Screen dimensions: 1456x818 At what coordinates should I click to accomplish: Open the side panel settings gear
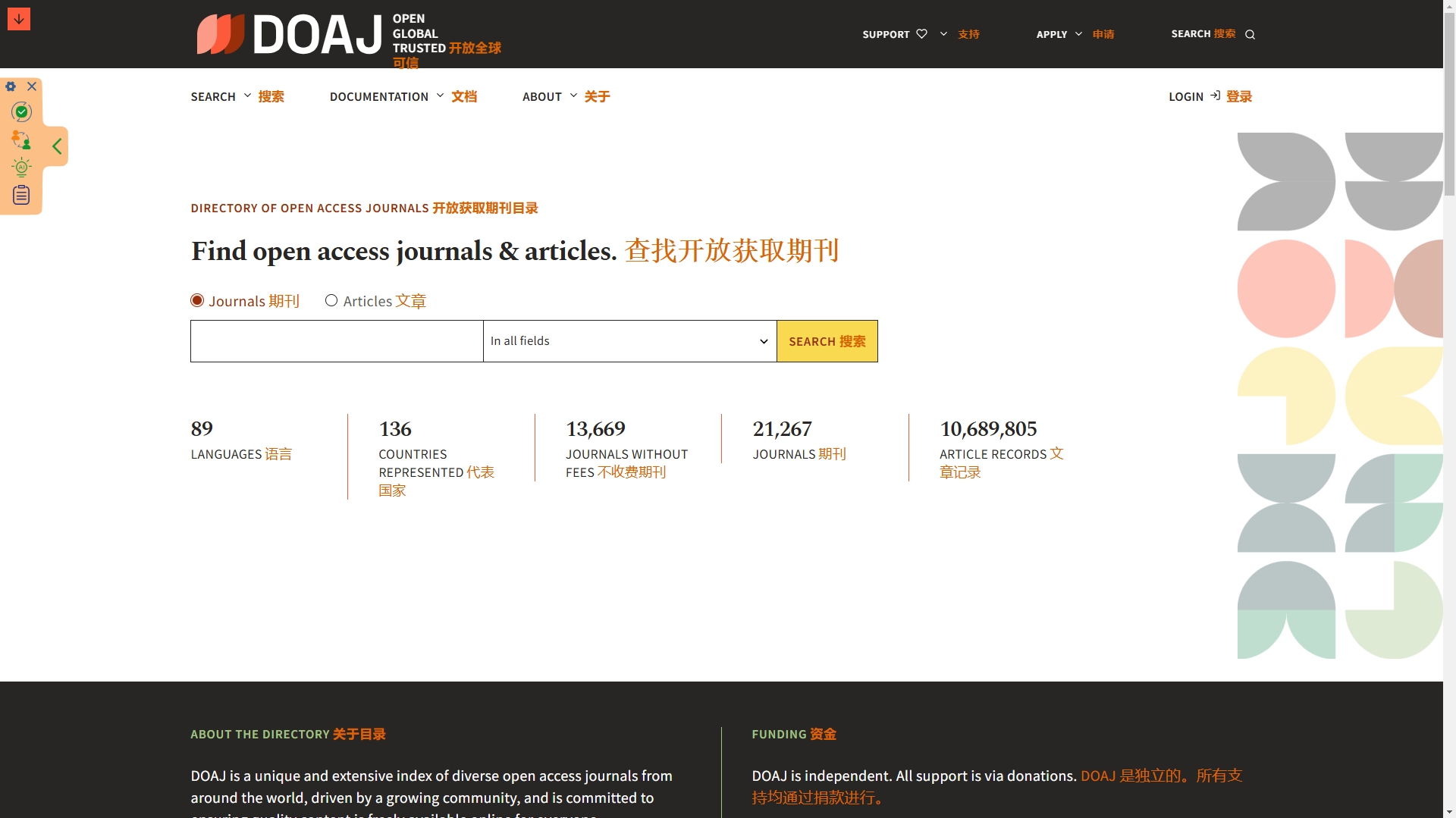pos(11,86)
